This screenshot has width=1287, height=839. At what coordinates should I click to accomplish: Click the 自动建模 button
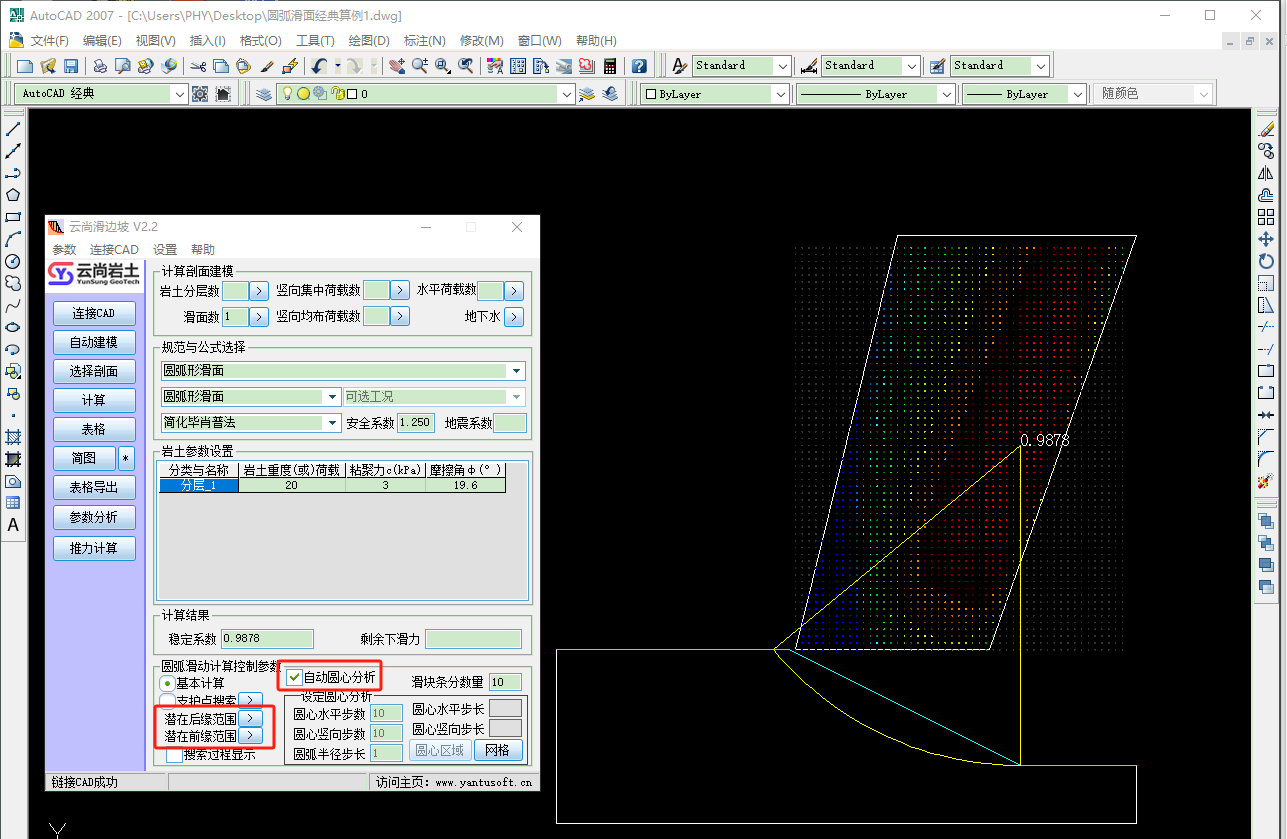(x=94, y=342)
